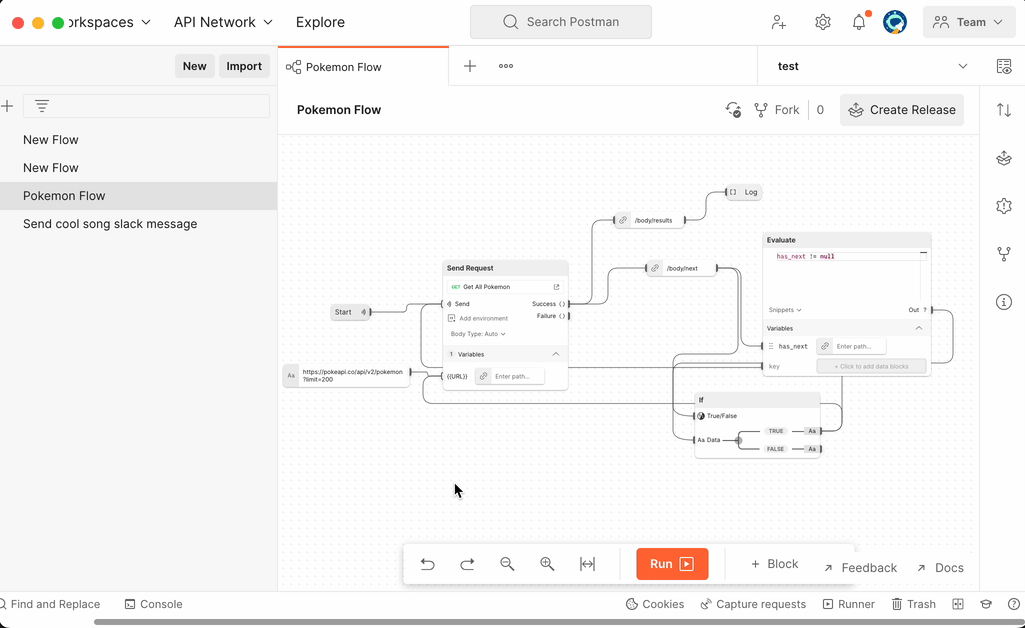Open the environment quick look icon

1003,66
